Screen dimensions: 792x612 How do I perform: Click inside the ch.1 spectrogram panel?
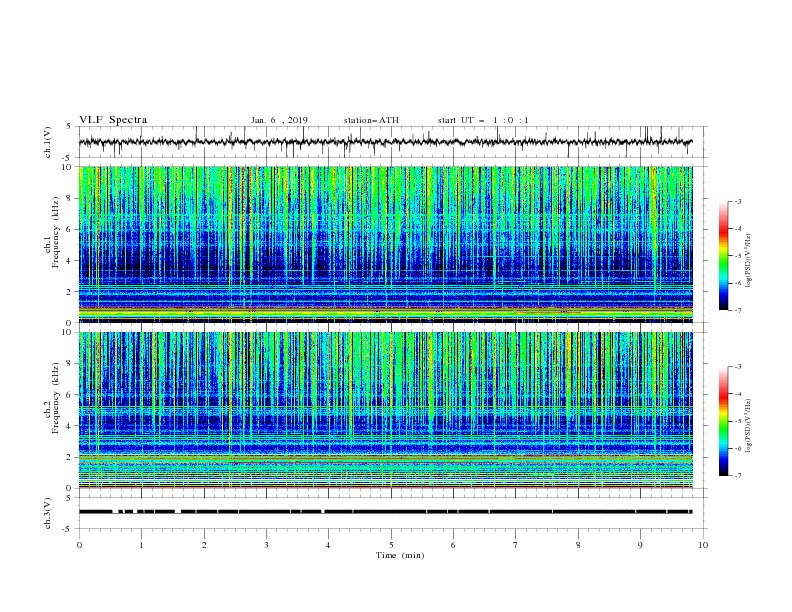tap(386, 244)
